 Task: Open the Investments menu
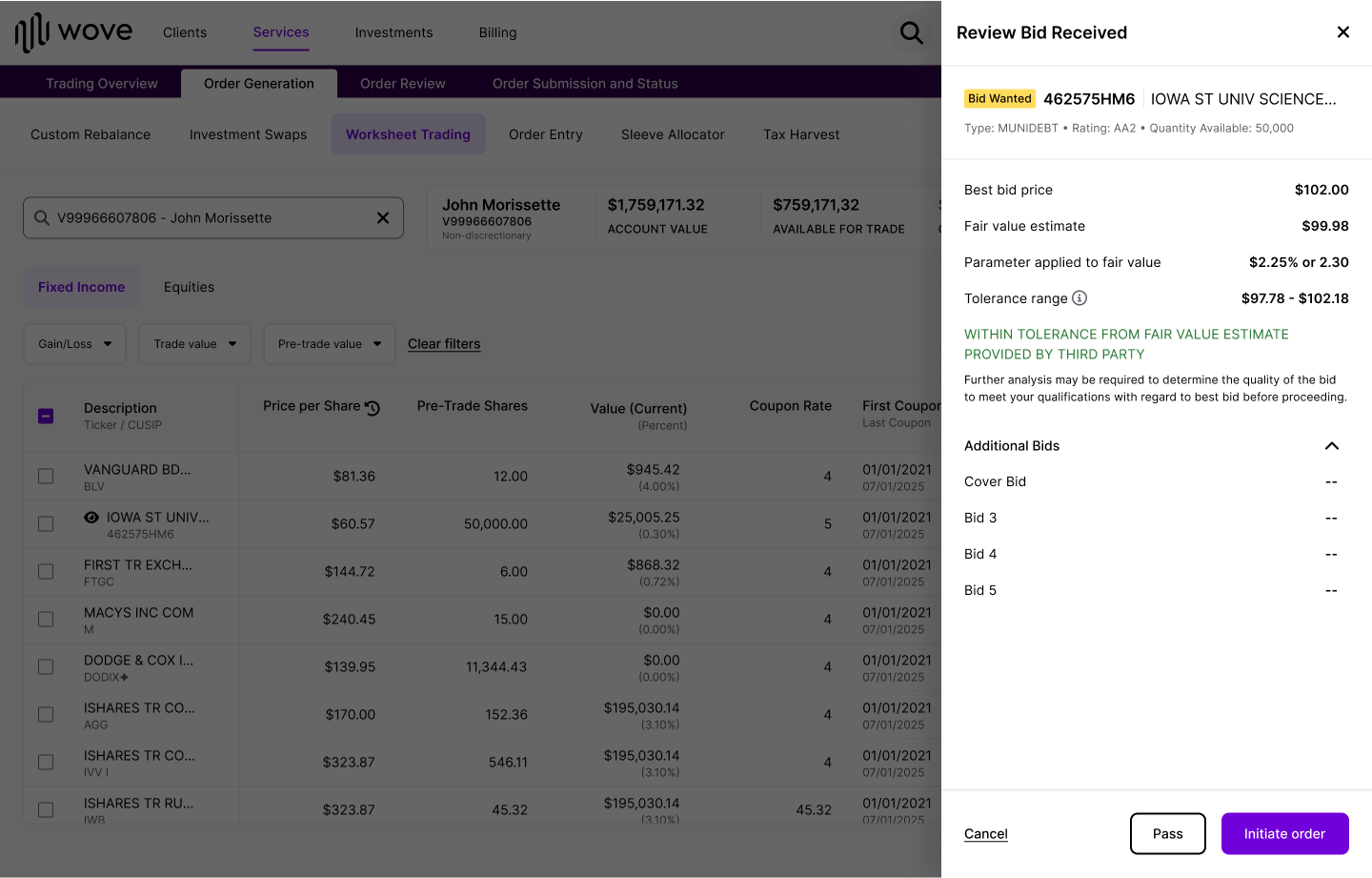click(x=393, y=32)
